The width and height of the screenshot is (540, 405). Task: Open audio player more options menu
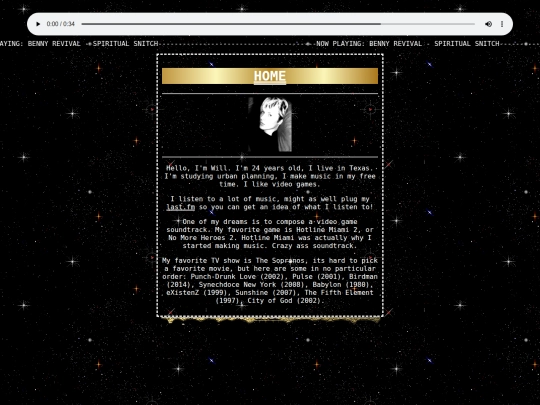[x=502, y=24]
